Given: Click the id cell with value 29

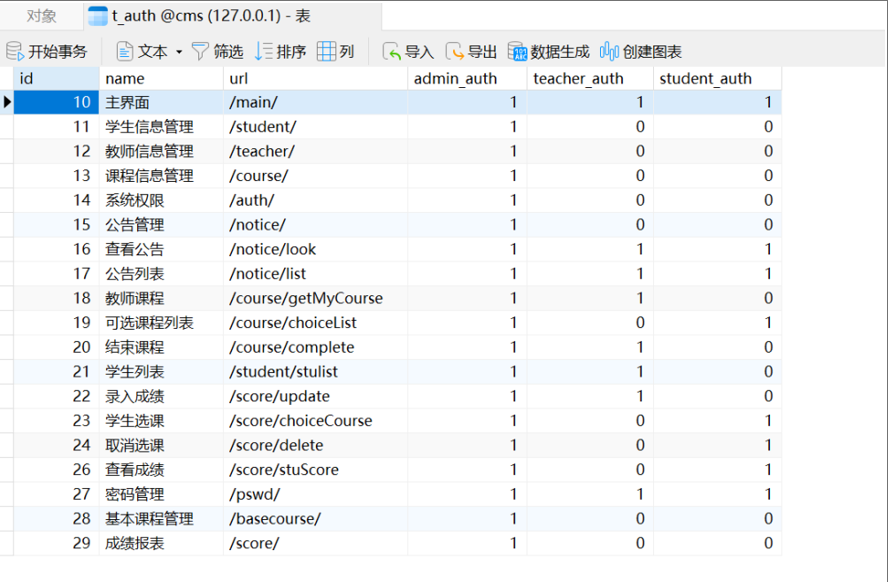Looking at the screenshot, I should coord(56,543).
